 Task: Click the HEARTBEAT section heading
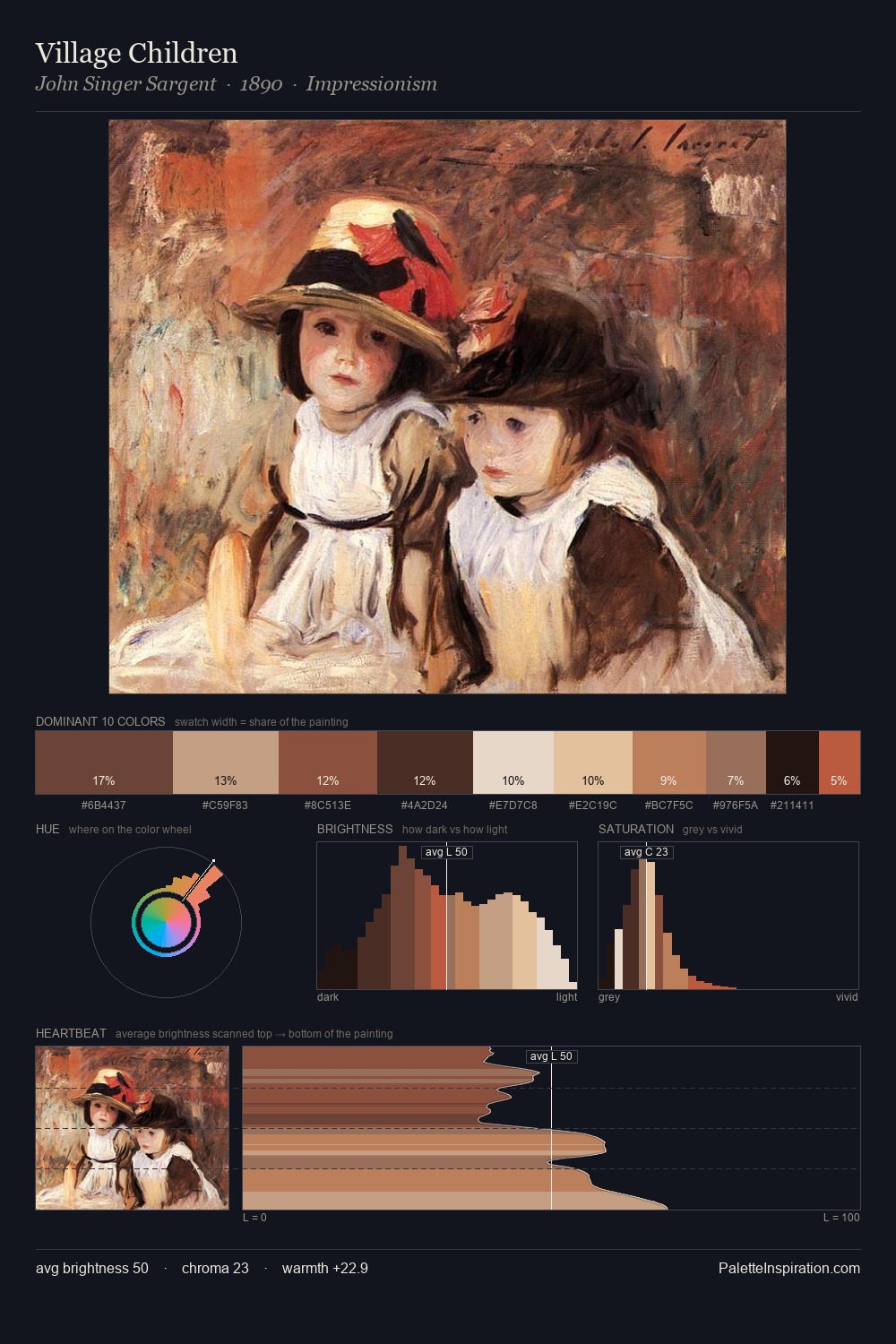(71, 1033)
